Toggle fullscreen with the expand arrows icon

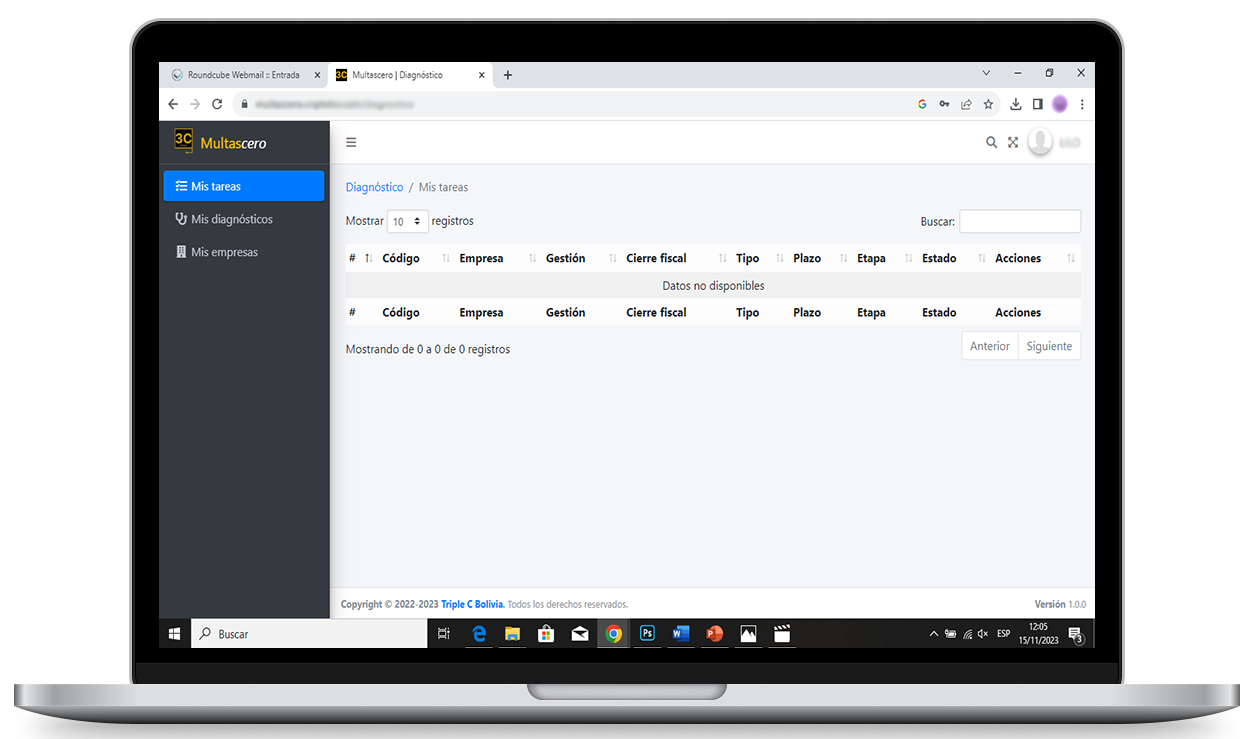(x=1013, y=143)
